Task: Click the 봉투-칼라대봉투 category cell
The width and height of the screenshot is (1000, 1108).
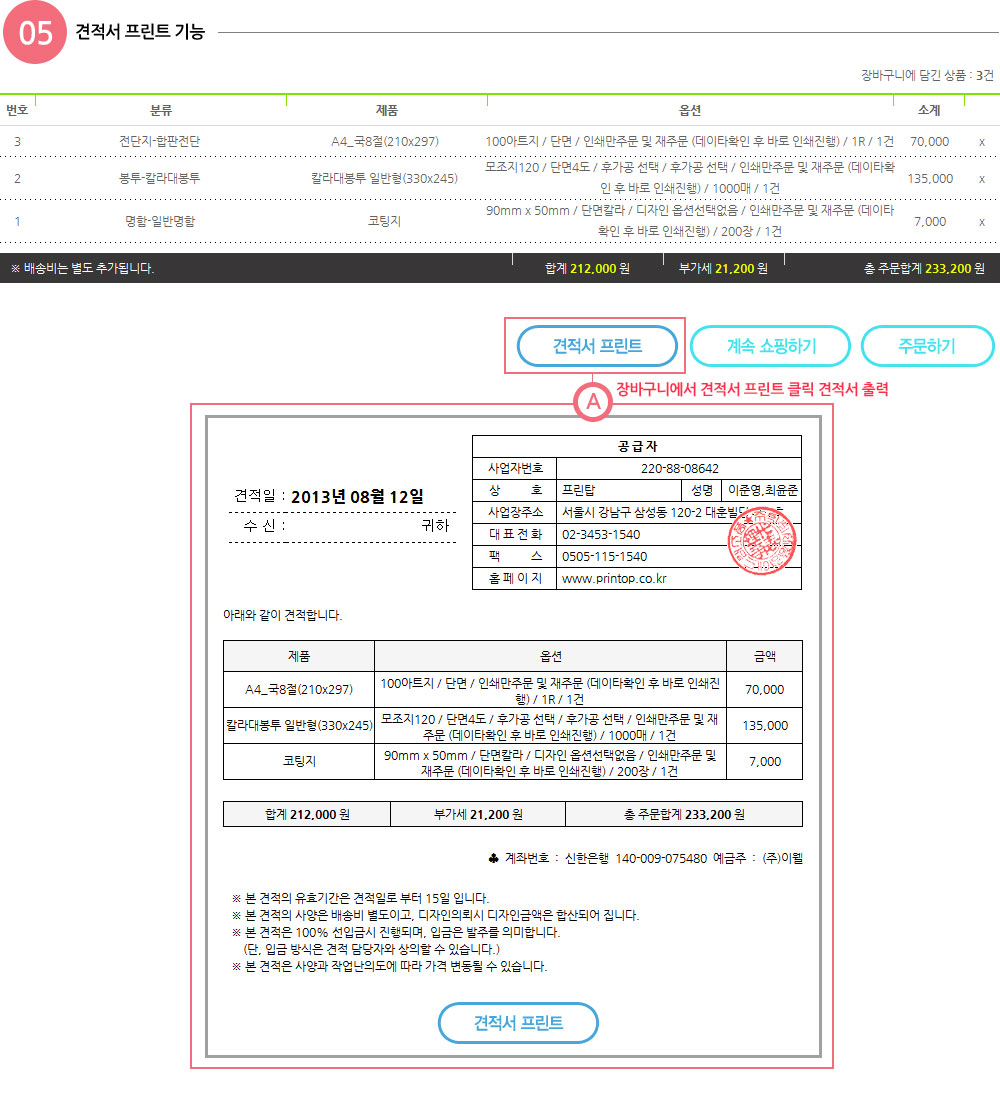Action: [x=160, y=179]
